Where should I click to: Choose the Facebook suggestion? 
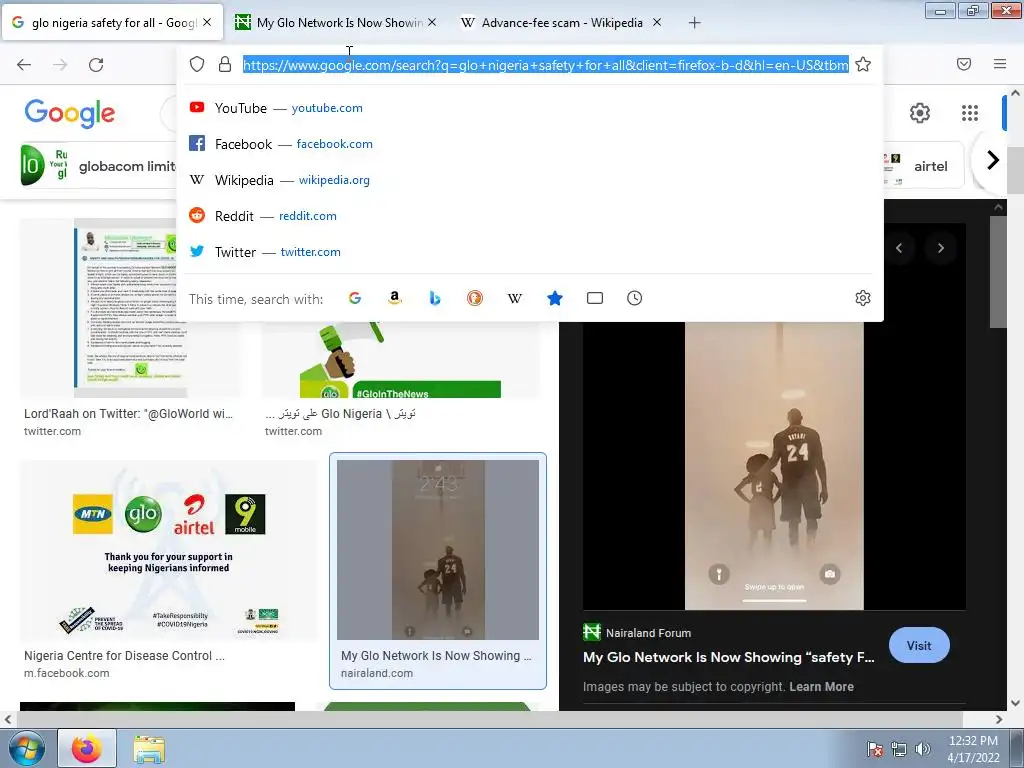[x=530, y=144]
